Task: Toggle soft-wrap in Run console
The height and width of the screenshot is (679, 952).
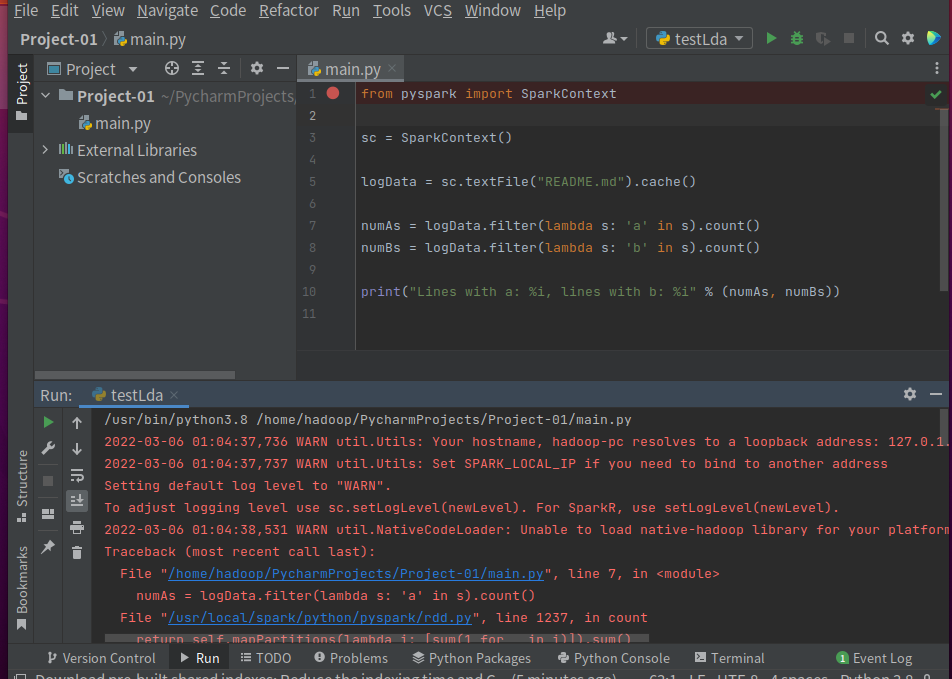Action: coord(77,475)
